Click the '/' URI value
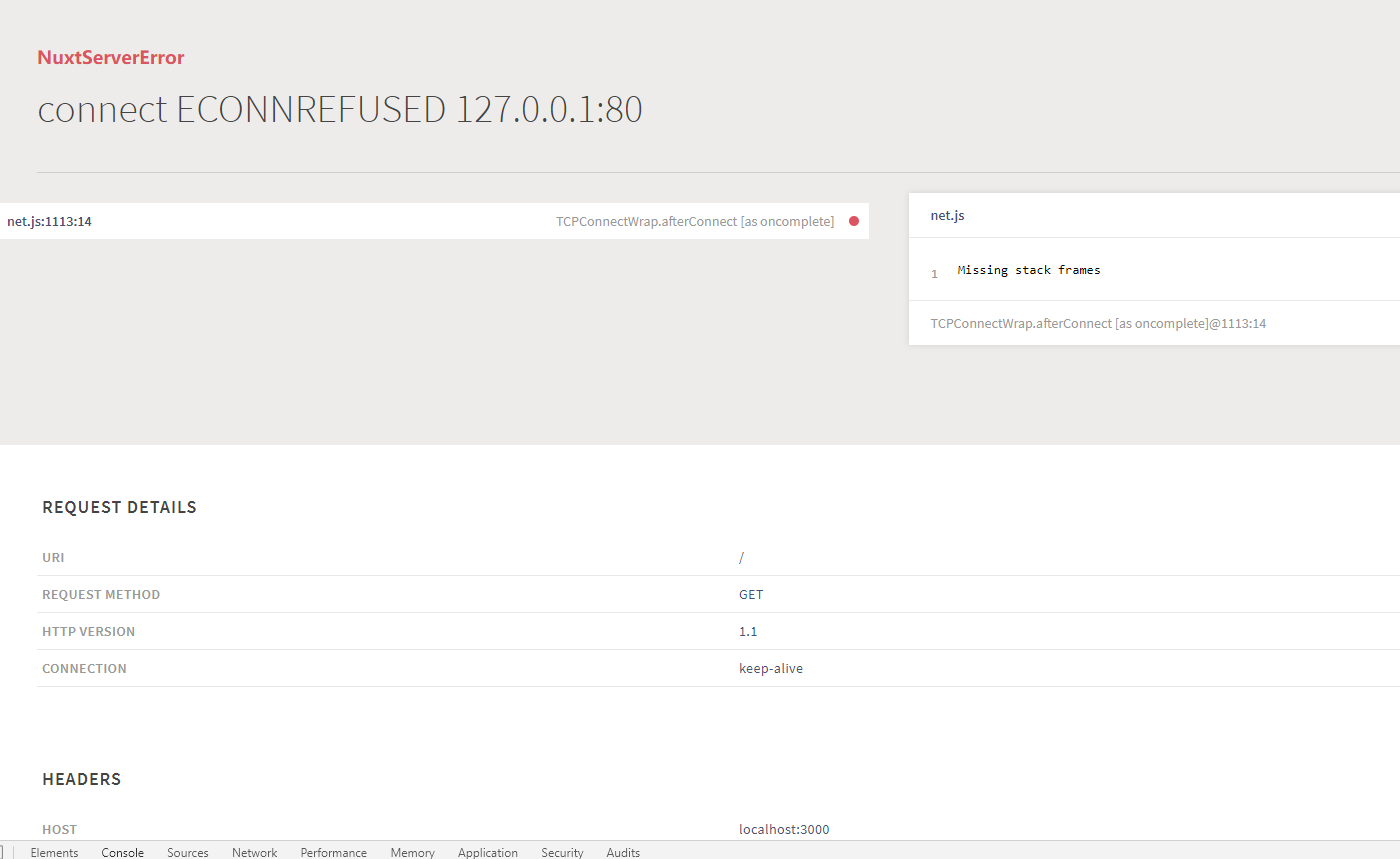The width and height of the screenshot is (1400, 859). click(x=741, y=558)
